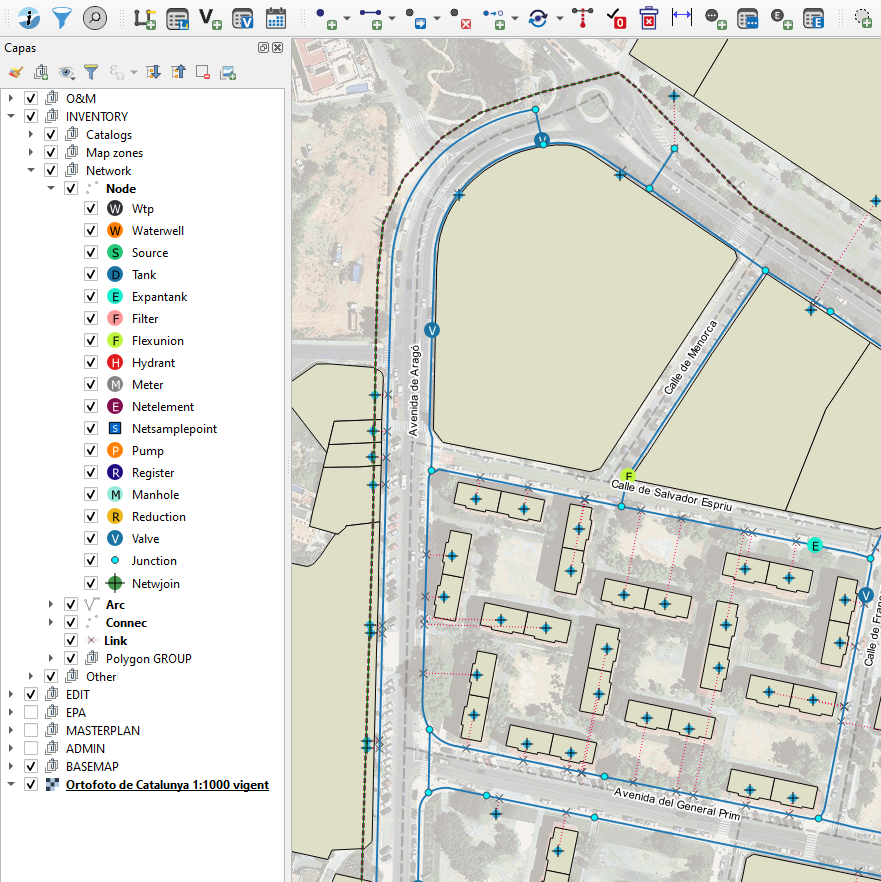The height and width of the screenshot is (882, 881).
Task: Uncheck the Hydrant node checkbox
Action: pos(91,362)
